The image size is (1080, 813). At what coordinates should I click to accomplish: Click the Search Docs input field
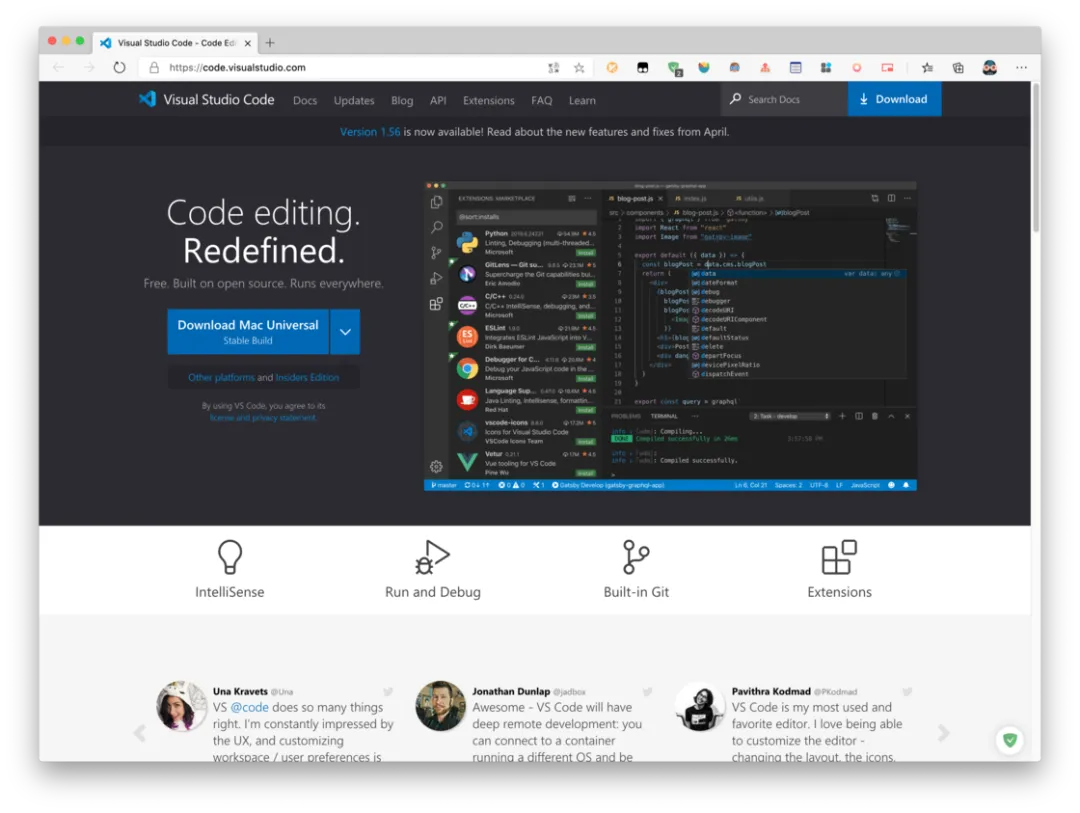(x=784, y=99)
